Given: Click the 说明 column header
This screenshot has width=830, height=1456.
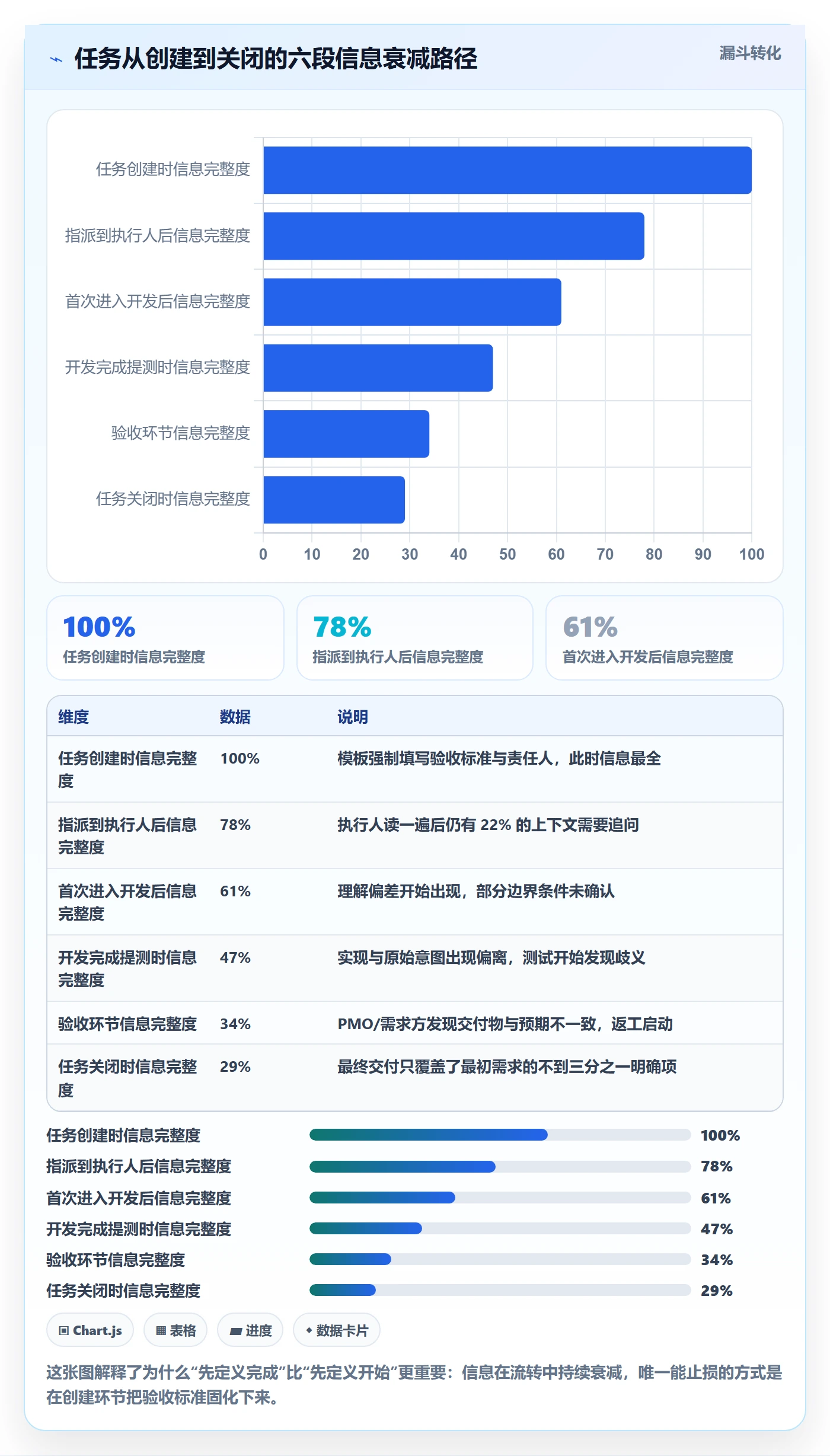Looking at the screenshot, I should tap(353, 717).
